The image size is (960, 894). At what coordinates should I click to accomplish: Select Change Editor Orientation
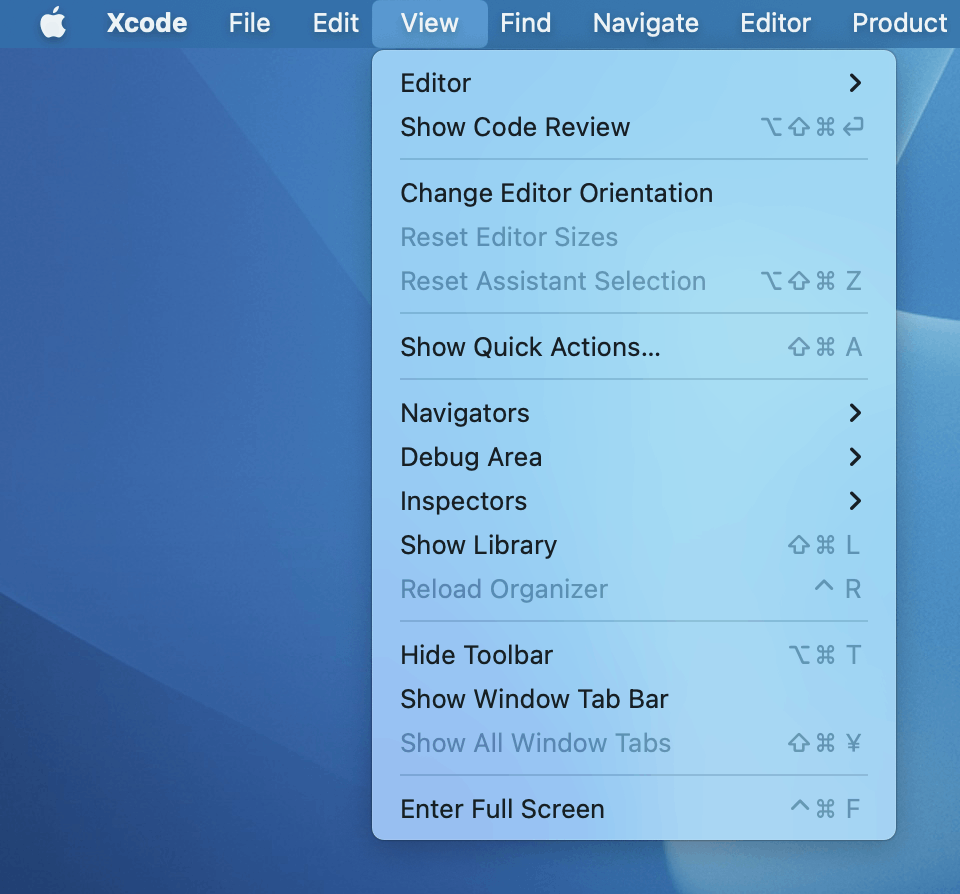pyautogui.click(x=634, y=193)
